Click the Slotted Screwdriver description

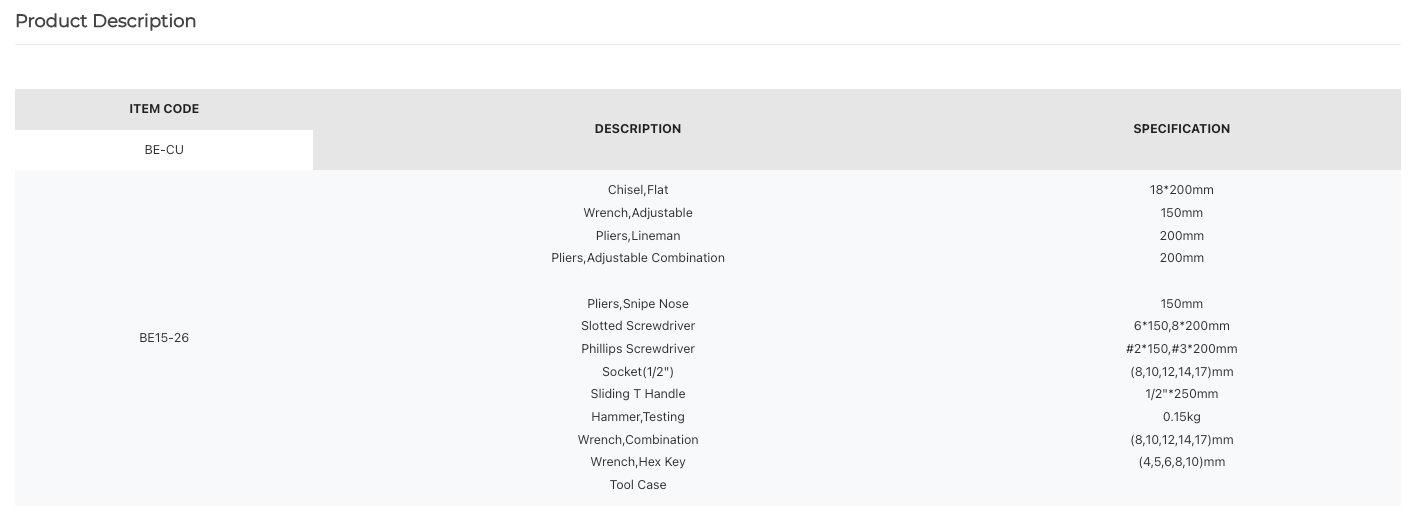pos(638,326)
